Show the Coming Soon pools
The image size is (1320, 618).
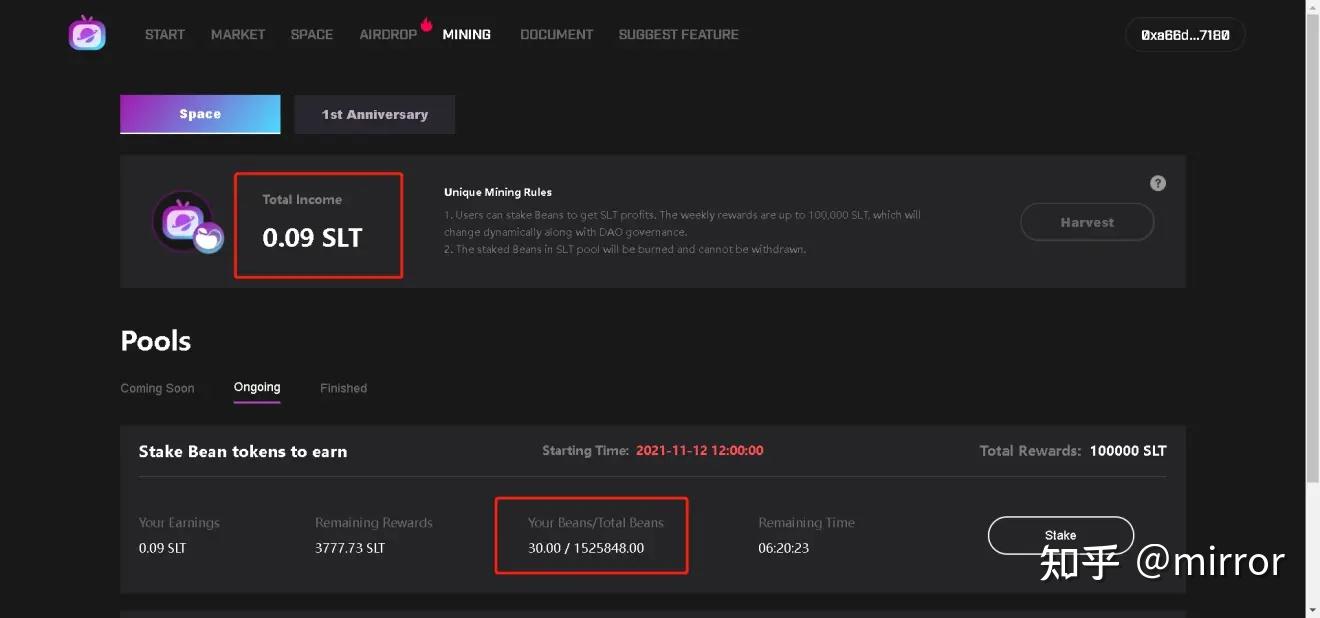[x=158, y=388]
